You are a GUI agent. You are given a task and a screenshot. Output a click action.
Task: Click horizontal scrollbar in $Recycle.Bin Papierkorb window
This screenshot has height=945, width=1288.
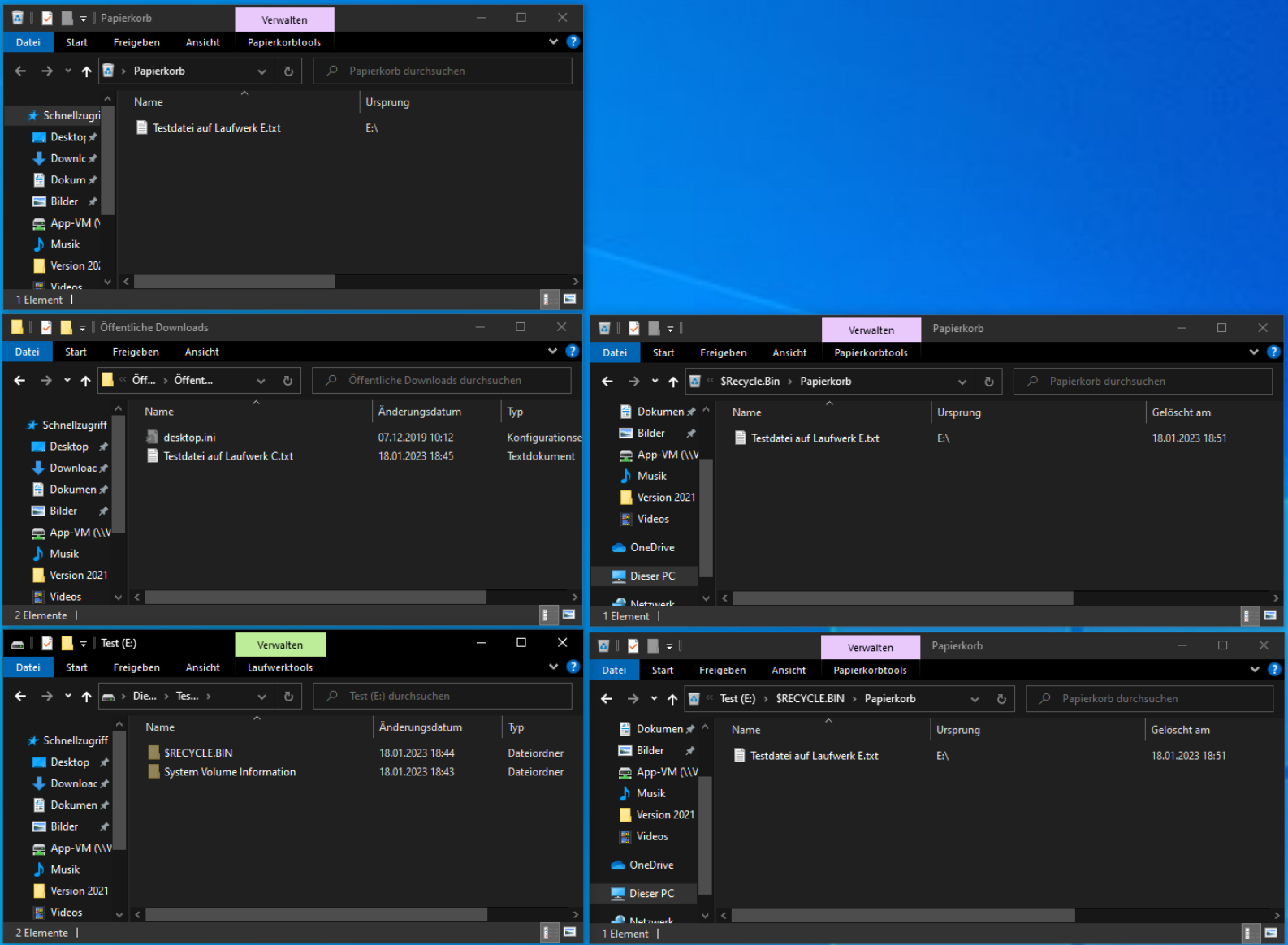902,598
